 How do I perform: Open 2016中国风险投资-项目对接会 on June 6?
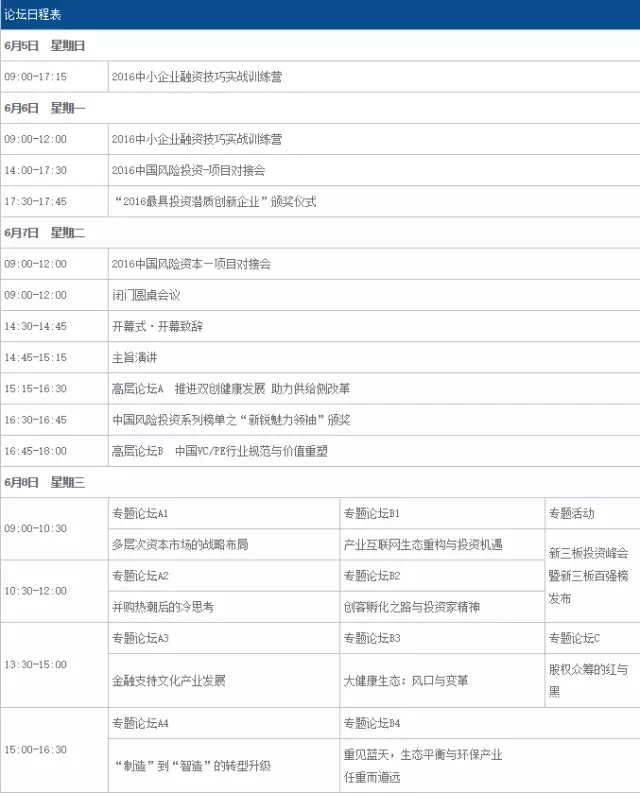(188, 170)
